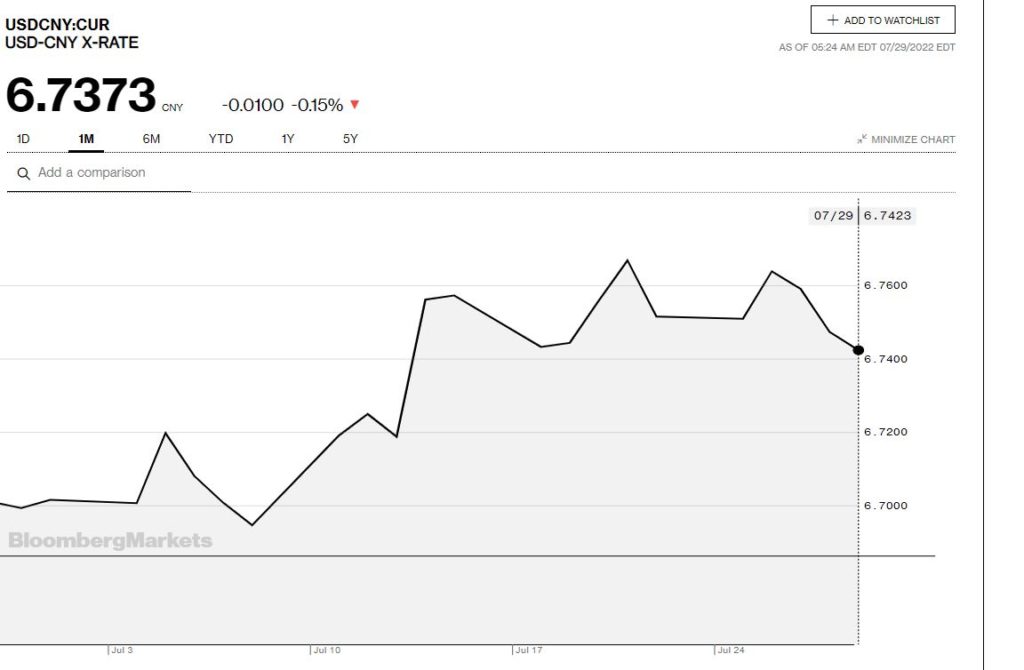1024x670 pixels.
Task: Click the plus icon in Add to Watchlist
Action: [832, 20]
